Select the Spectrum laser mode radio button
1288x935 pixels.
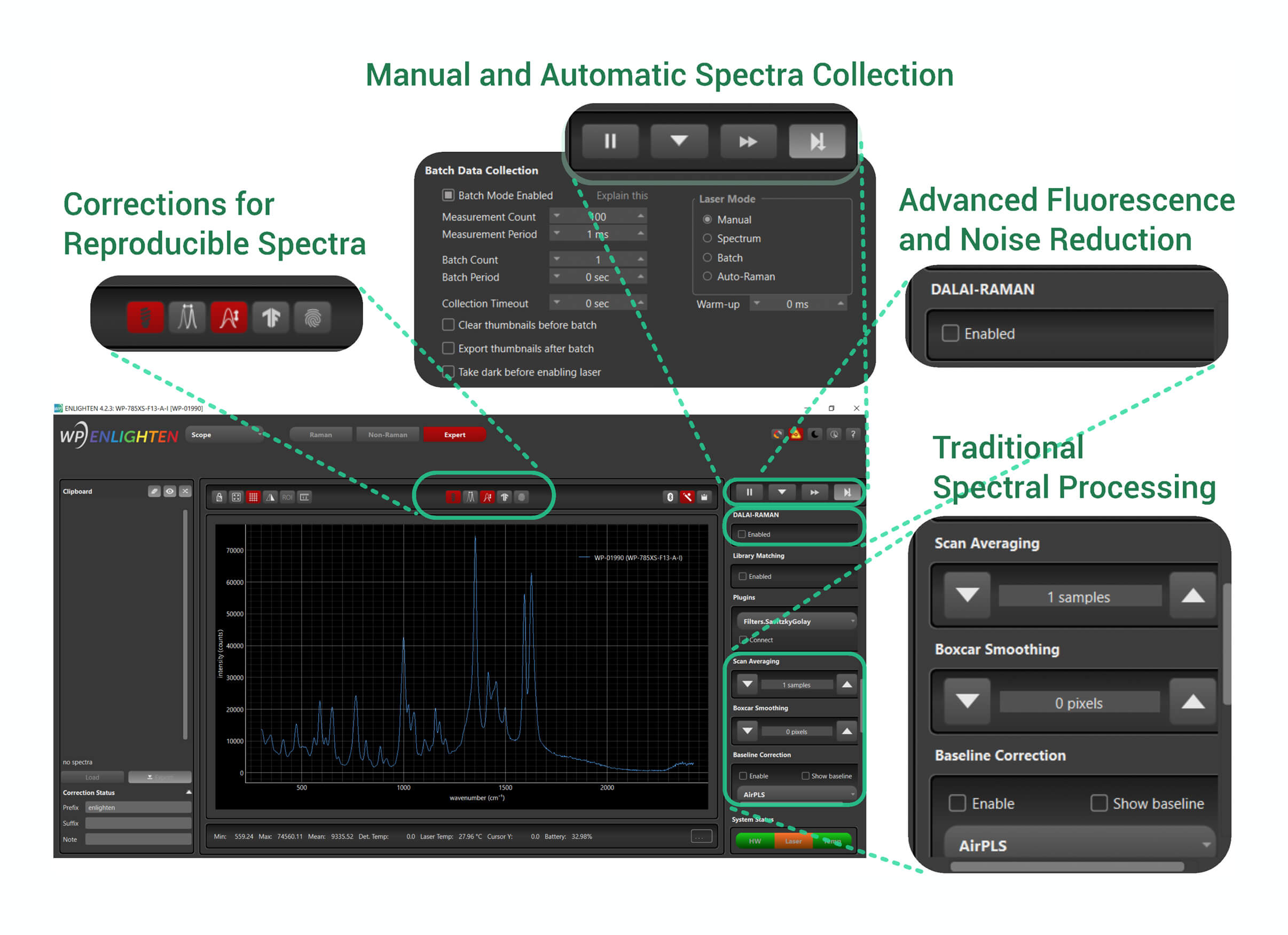[x=708, y=239]
